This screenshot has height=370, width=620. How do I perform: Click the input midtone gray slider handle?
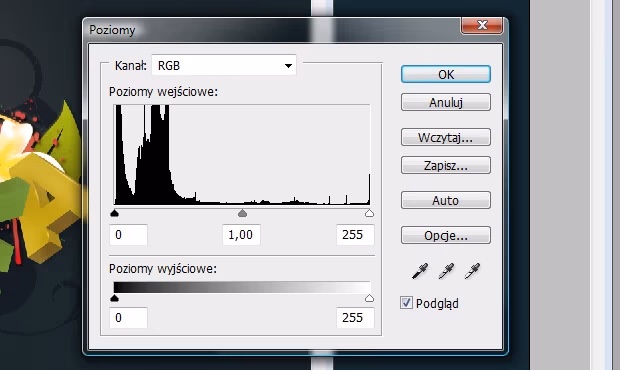tap(242, 213)
